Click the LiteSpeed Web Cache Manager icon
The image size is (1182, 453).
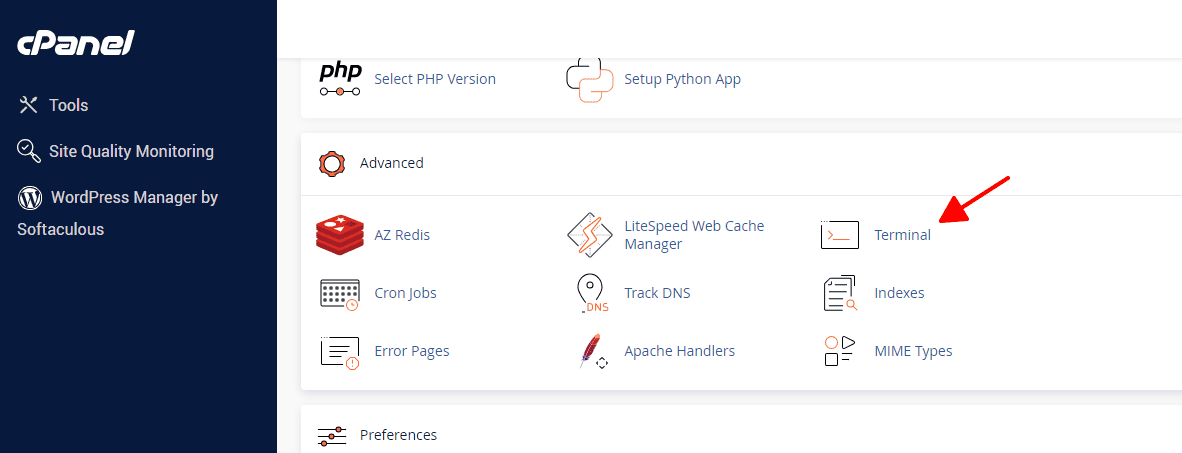click(x=589, y=235)
